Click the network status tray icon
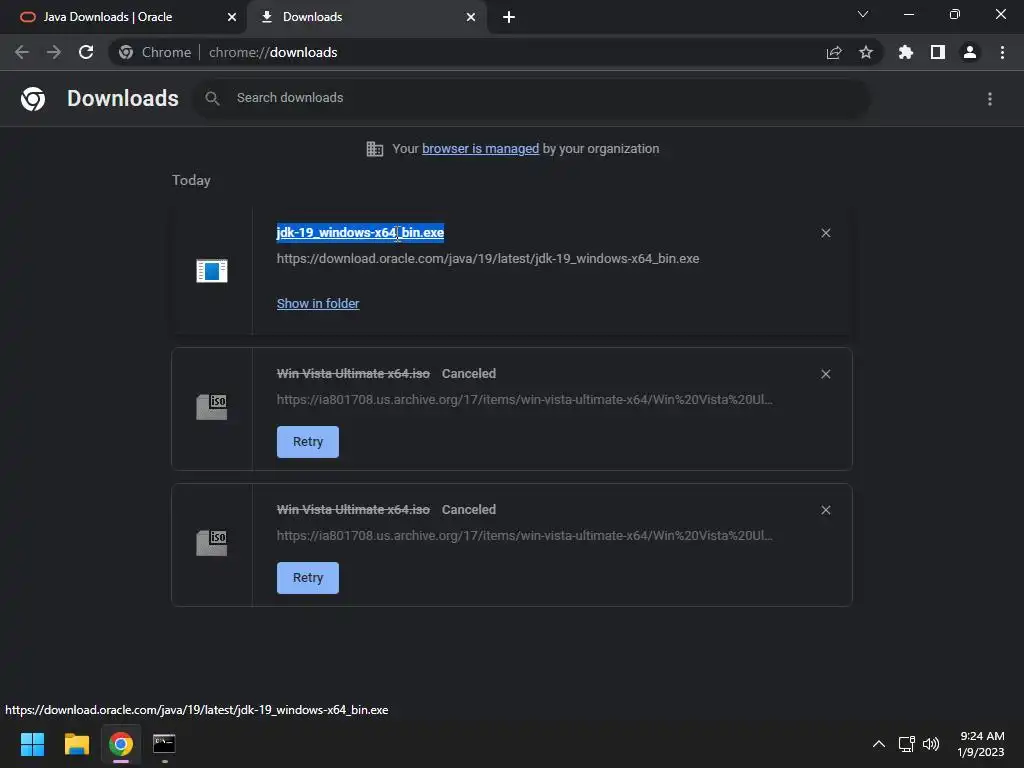The width and height of the screenshot is (1024, 768). coord(906,744)
